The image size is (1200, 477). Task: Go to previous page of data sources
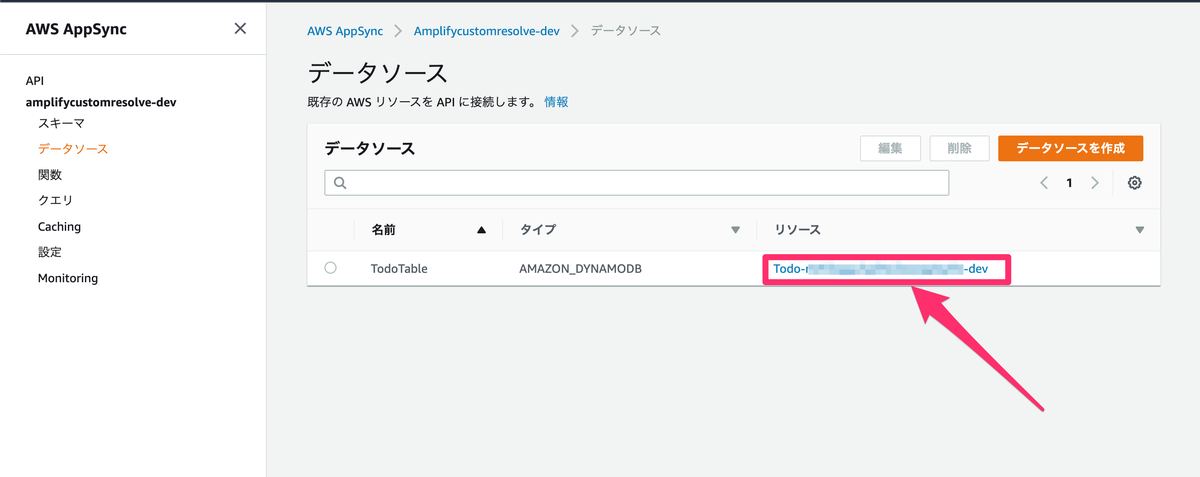[x=1044, y=183]
